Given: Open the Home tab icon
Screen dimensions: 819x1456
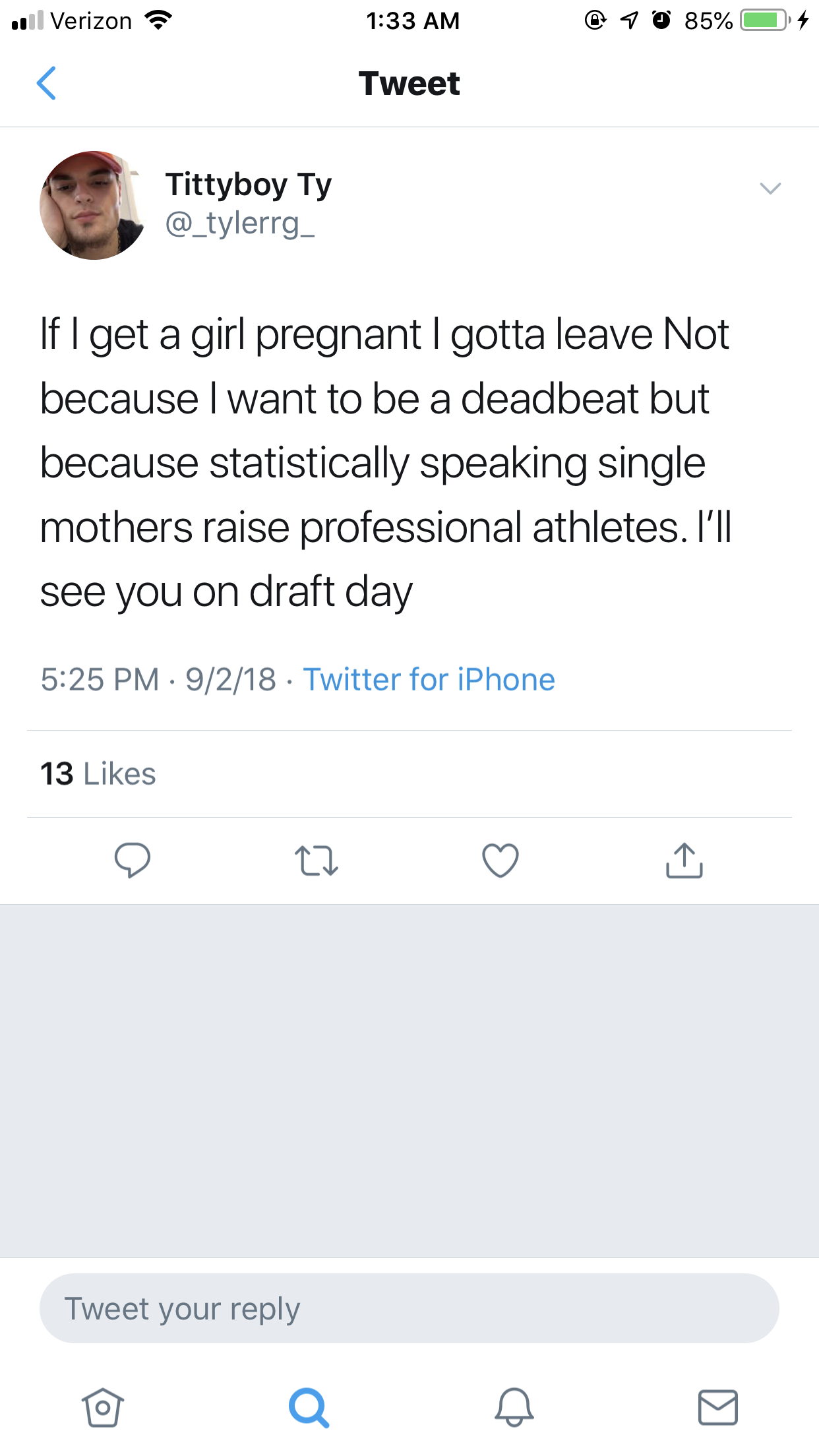Looking at the screenshot, I should 102,1407.
